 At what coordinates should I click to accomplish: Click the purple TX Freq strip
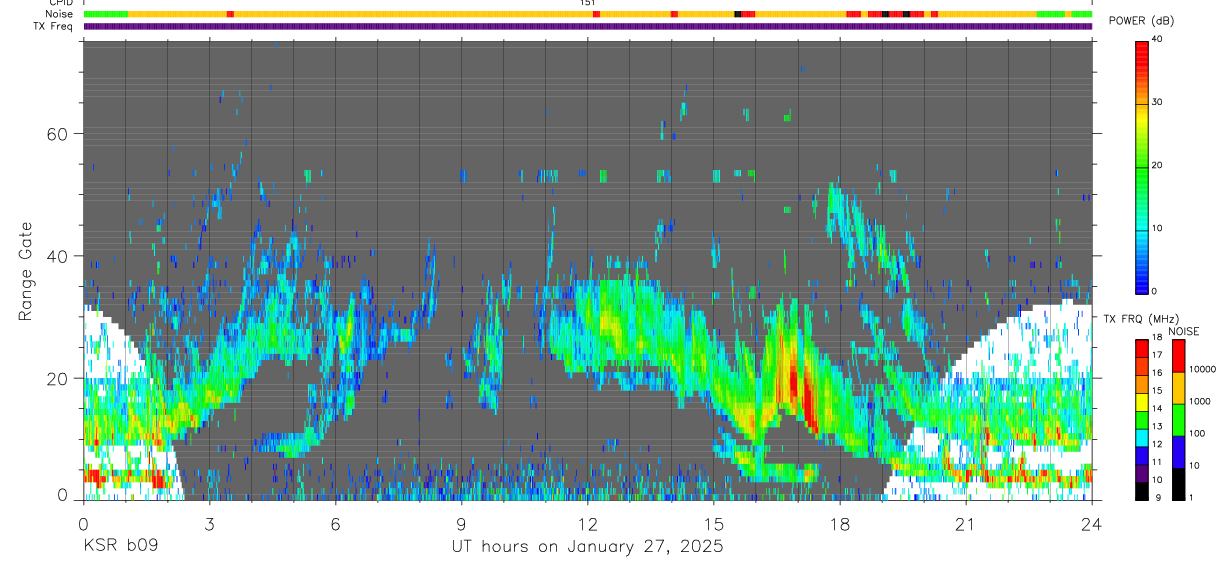(588, 26)
